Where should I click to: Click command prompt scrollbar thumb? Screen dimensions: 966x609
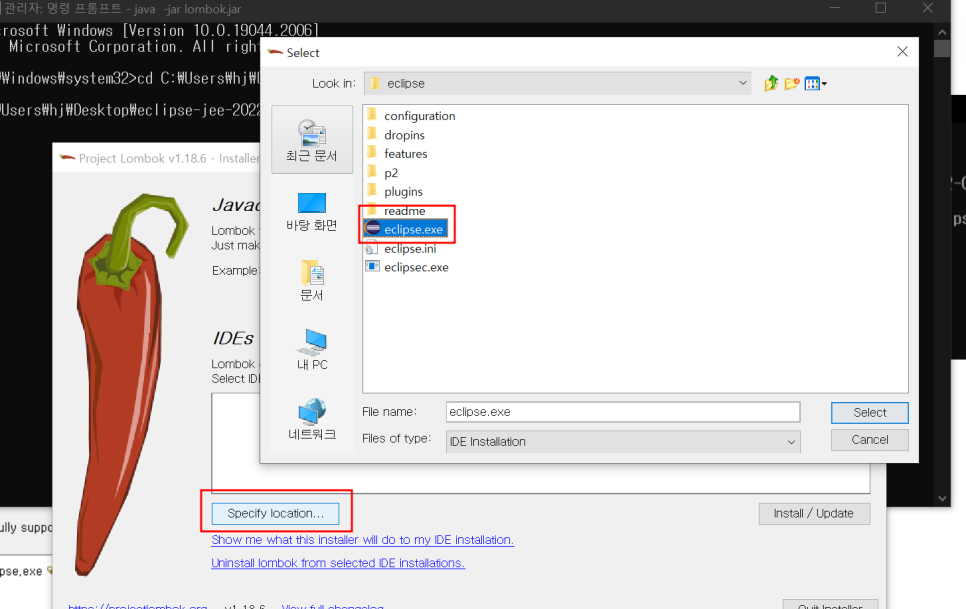tap(941, 49)
